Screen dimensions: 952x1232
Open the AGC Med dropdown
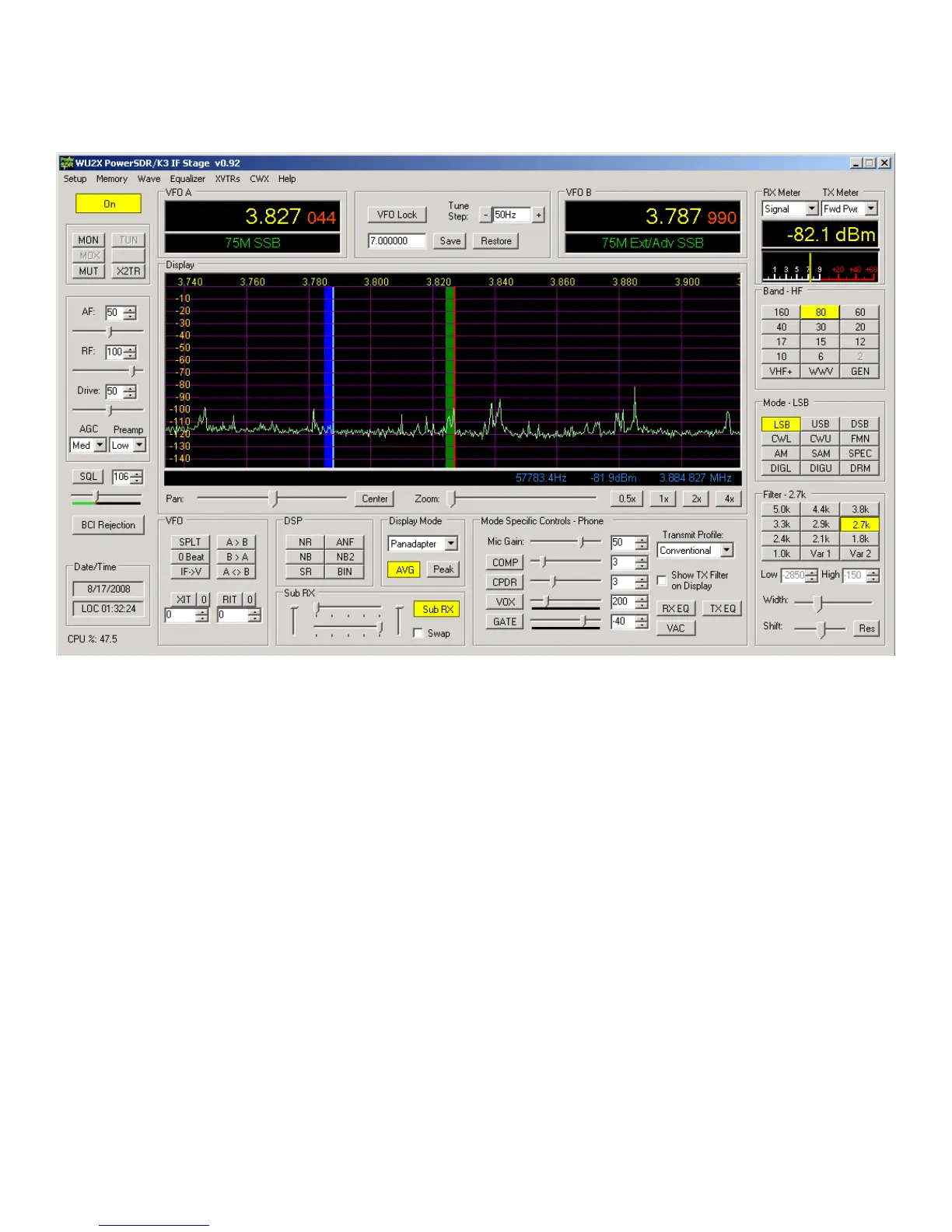point(100,446)
